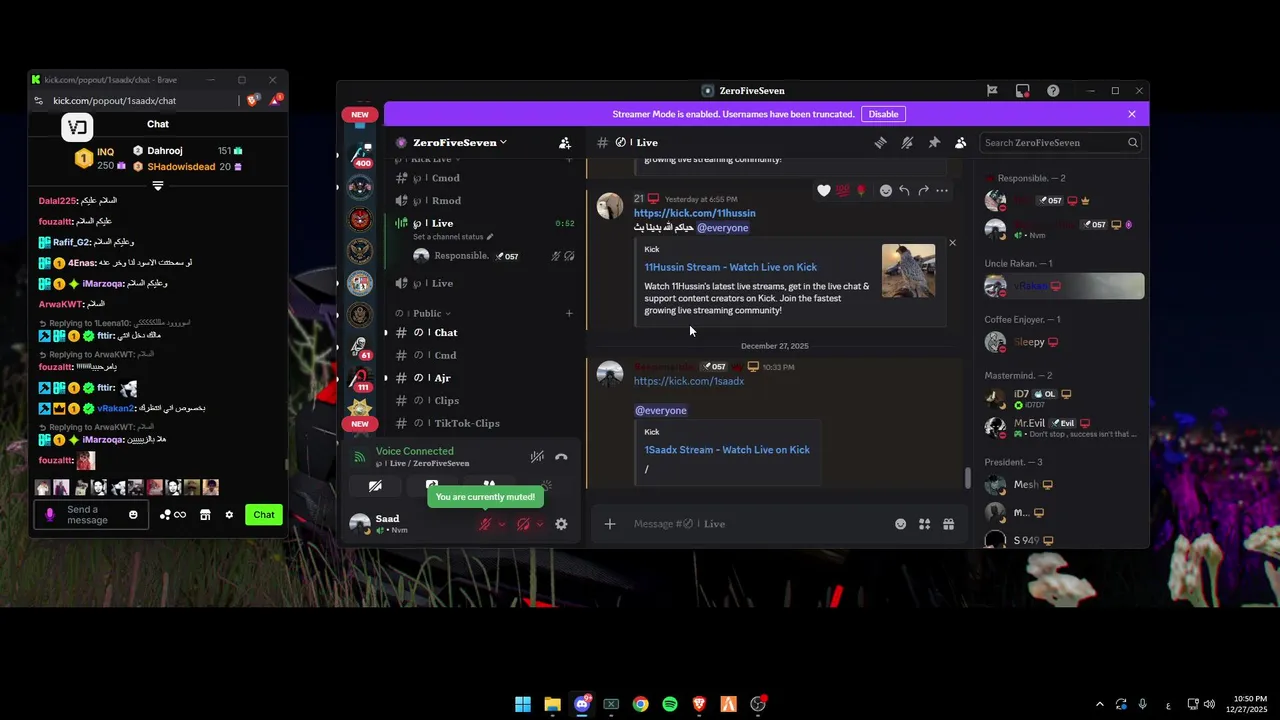Open the Clips text channel

pos(483,401)
